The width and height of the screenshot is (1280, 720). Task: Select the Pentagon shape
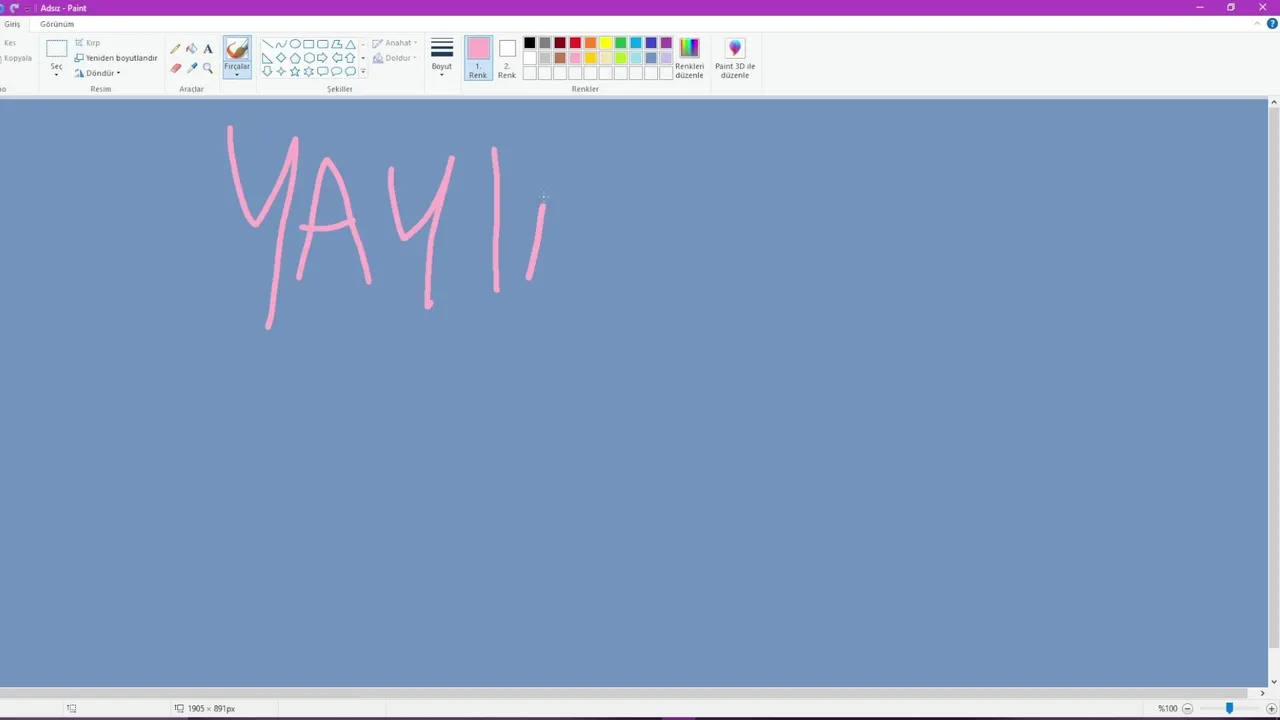[x=295, y=58]
